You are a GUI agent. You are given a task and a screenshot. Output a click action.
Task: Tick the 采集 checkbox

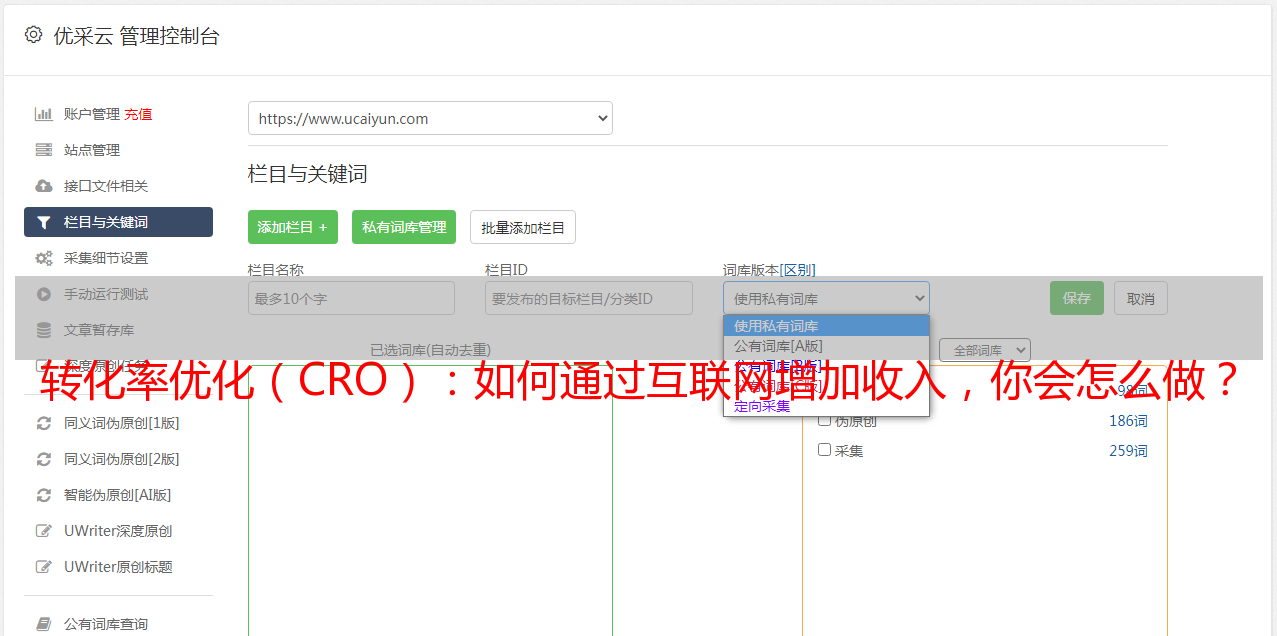(x=825, y=450)
